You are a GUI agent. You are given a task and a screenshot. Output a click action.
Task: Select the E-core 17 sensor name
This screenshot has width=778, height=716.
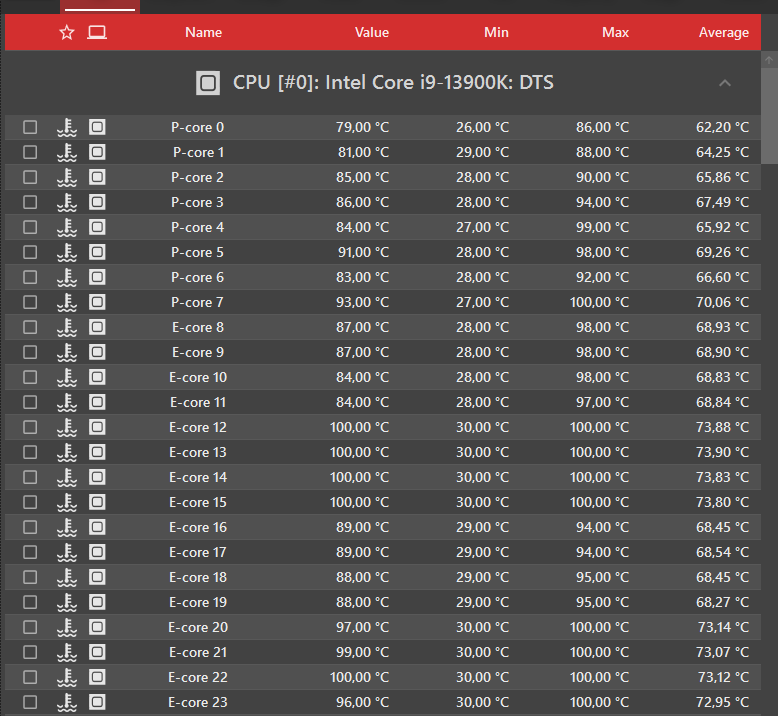tap(197, 552)
